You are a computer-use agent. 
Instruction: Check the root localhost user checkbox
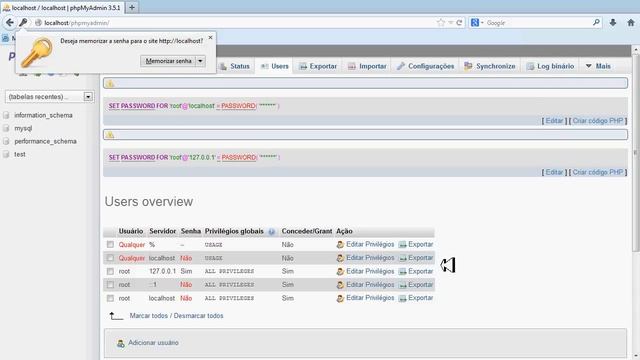[110, 298]
